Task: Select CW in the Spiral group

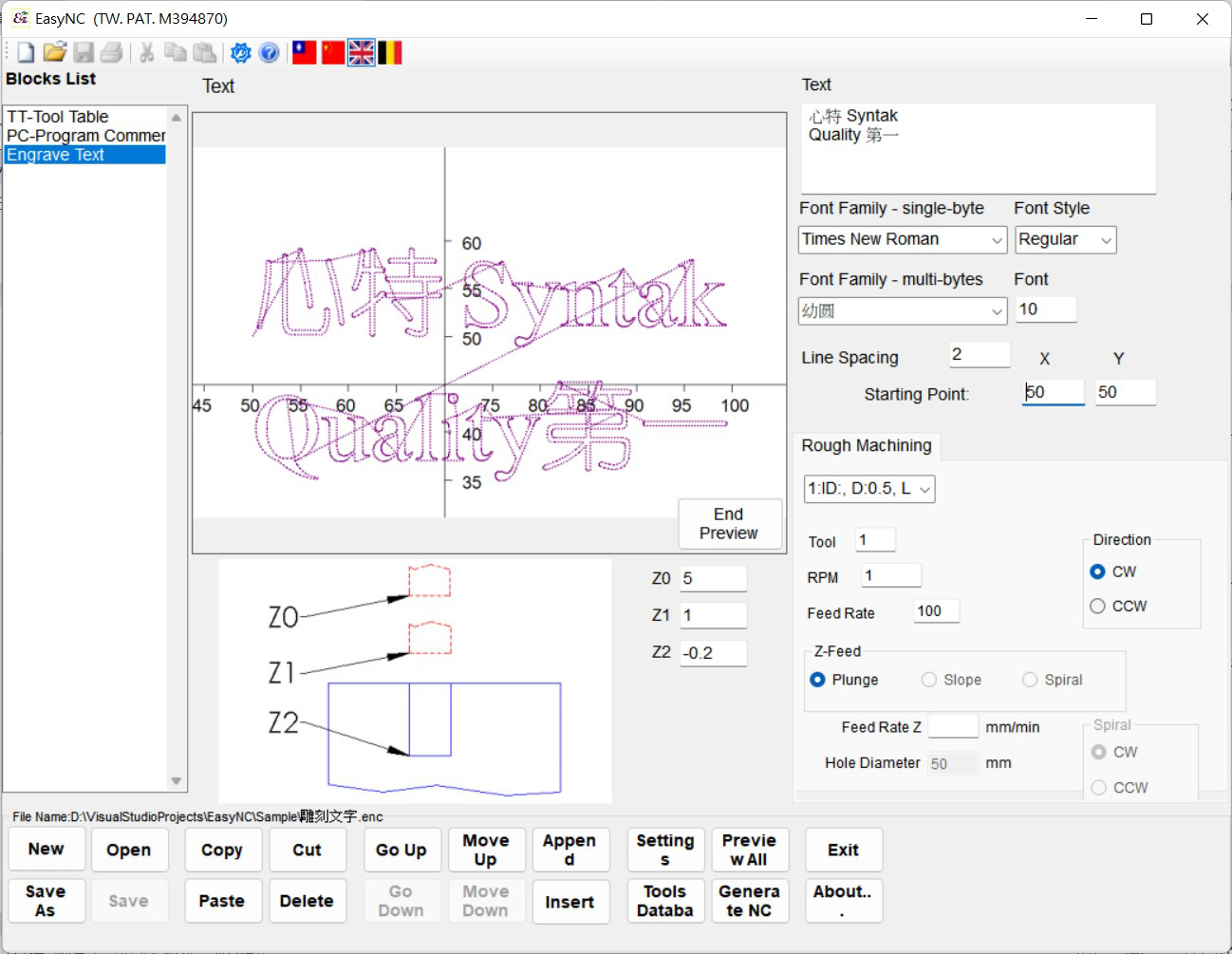Action: tap(1114, 752)
